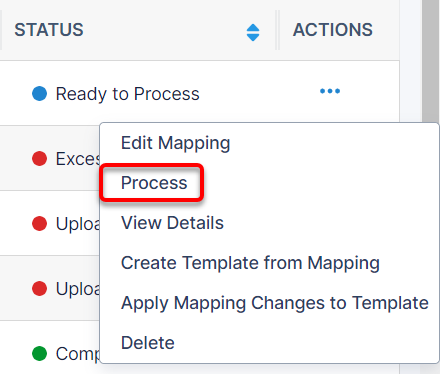Image resolution: width=440 pixels, height=374 pixels.
Task: Click the third red status dot
Action: [39, 288]
